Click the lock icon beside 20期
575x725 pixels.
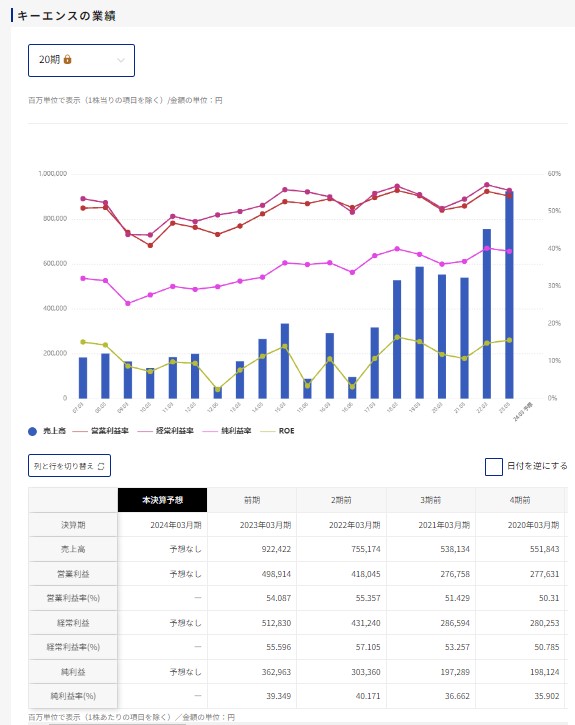point(67,59)
